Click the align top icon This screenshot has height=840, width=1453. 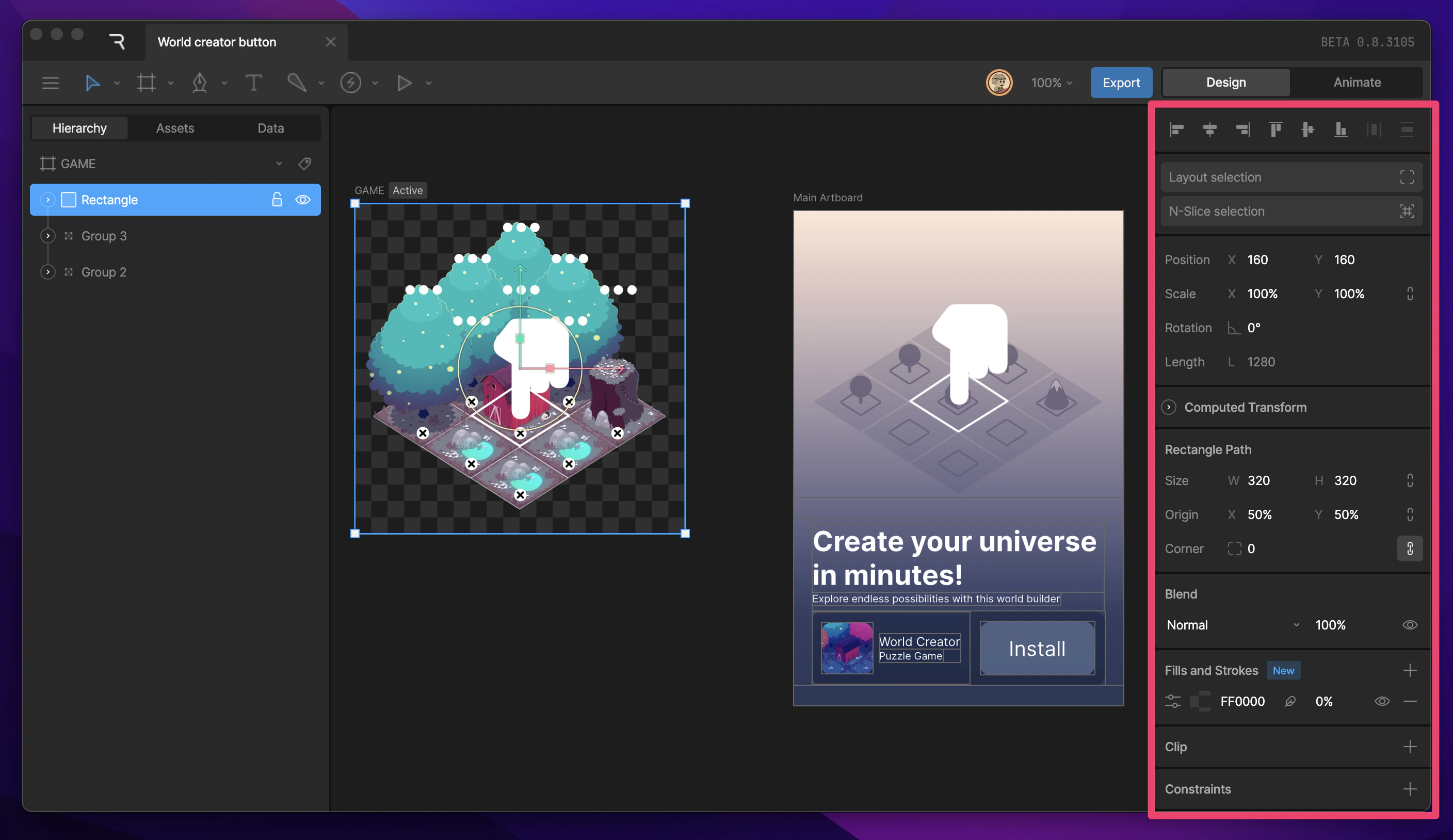[1275, 129]
